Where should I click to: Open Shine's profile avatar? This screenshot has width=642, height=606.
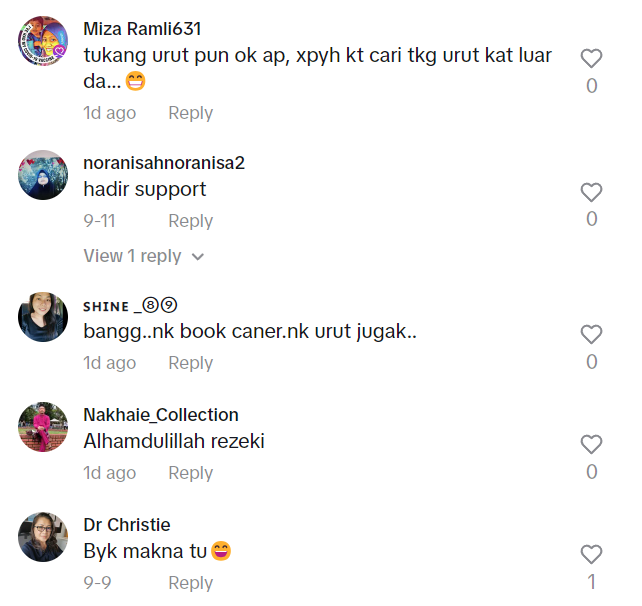[x=43, y=317]
